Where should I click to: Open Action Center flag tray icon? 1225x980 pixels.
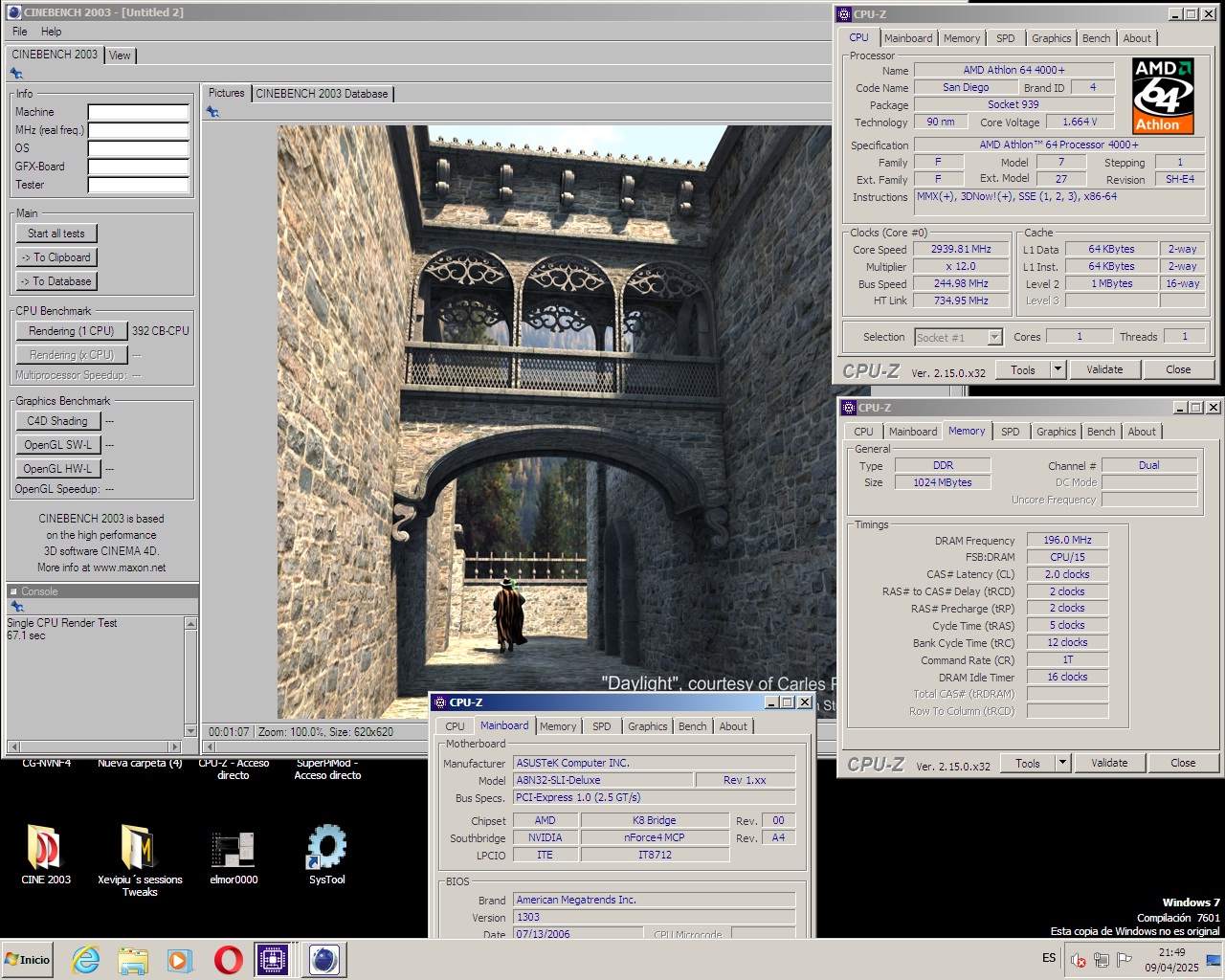coord(1125,960)
